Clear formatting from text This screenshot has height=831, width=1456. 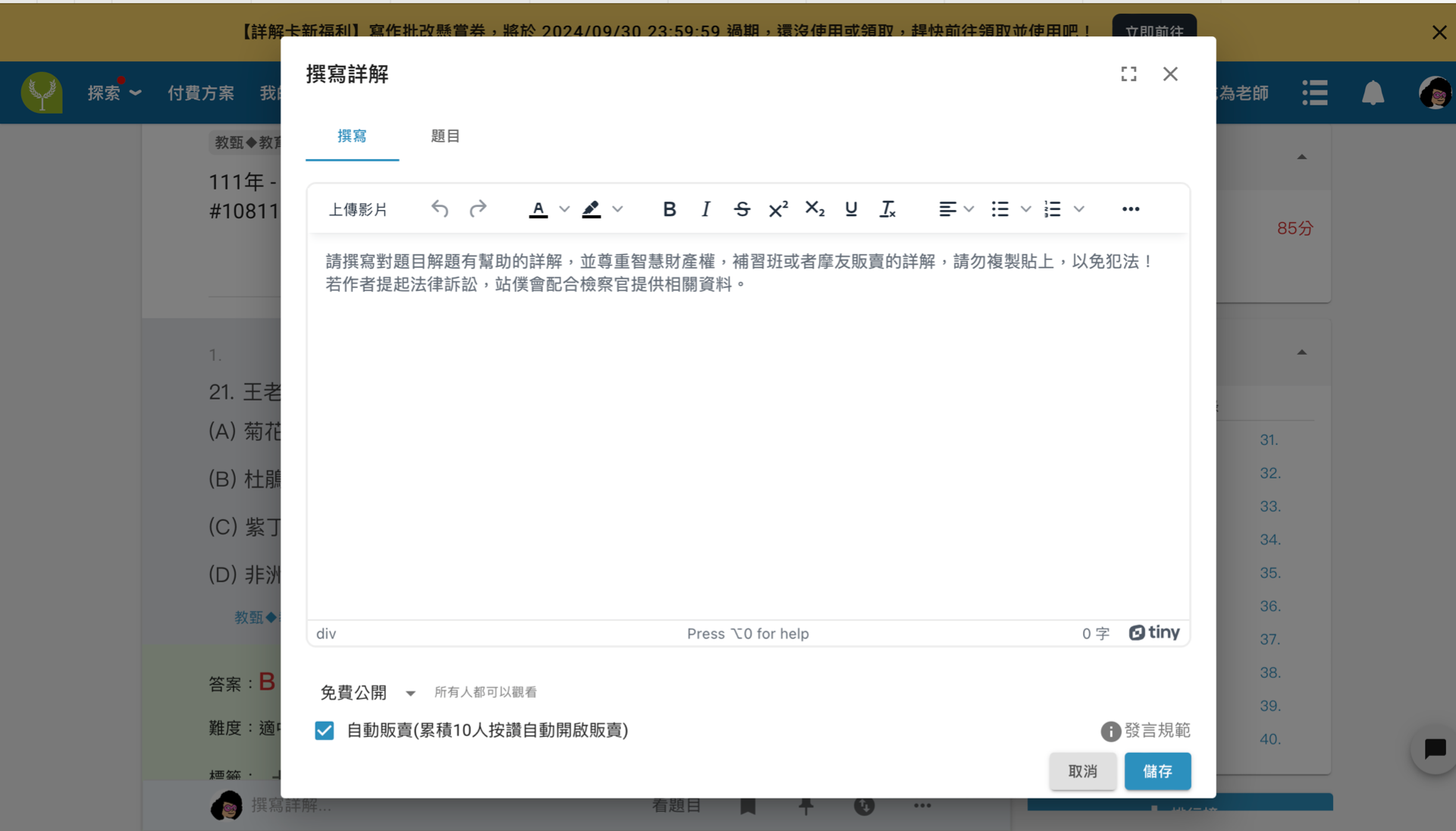pyautogui.click(x=887, y=209)
